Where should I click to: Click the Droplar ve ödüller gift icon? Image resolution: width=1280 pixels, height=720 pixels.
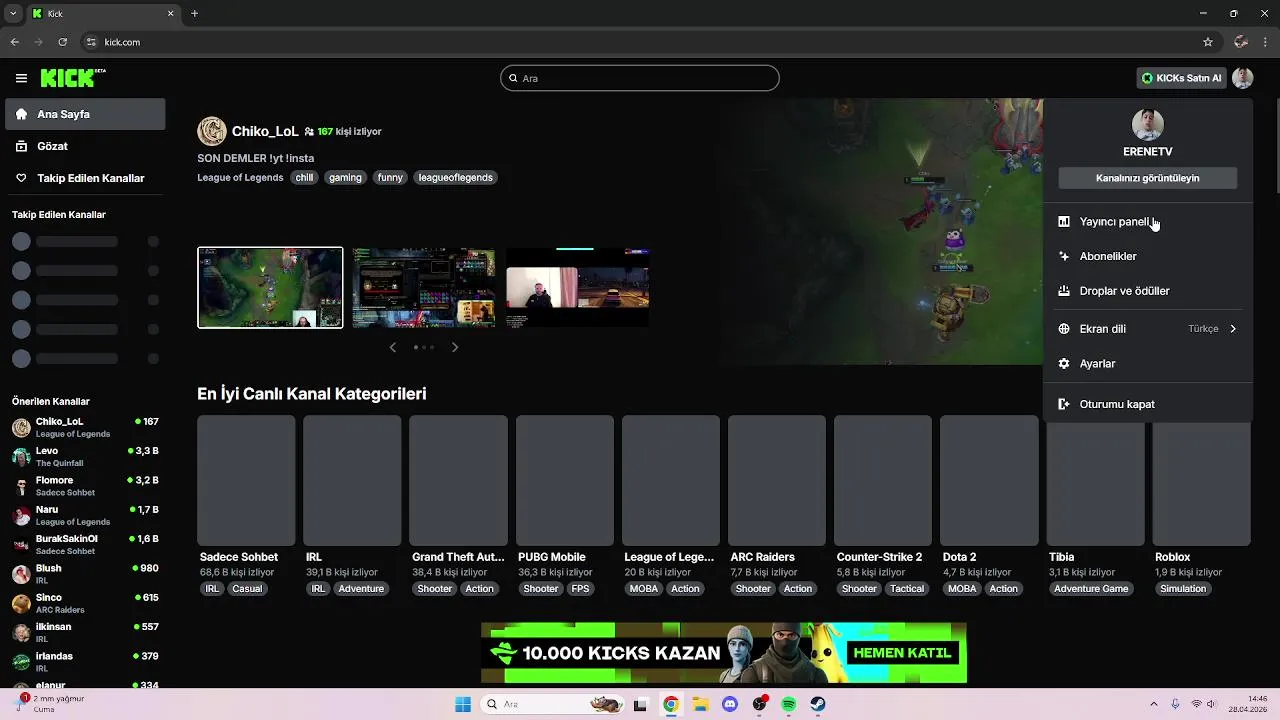point(1064,291)
